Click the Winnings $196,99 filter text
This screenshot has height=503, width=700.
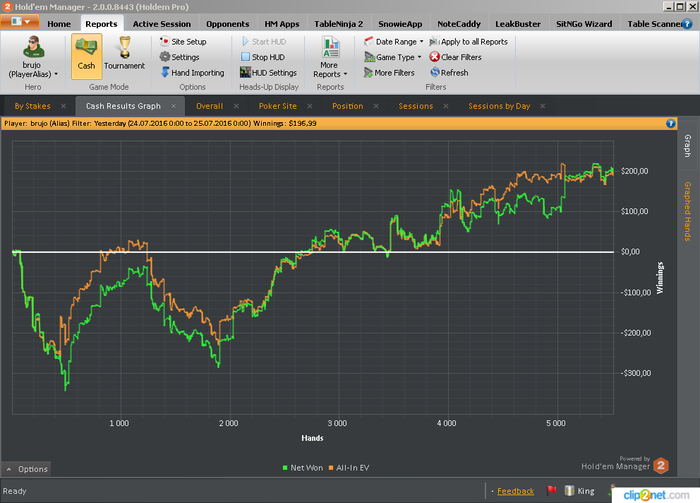tap(285, 123)
